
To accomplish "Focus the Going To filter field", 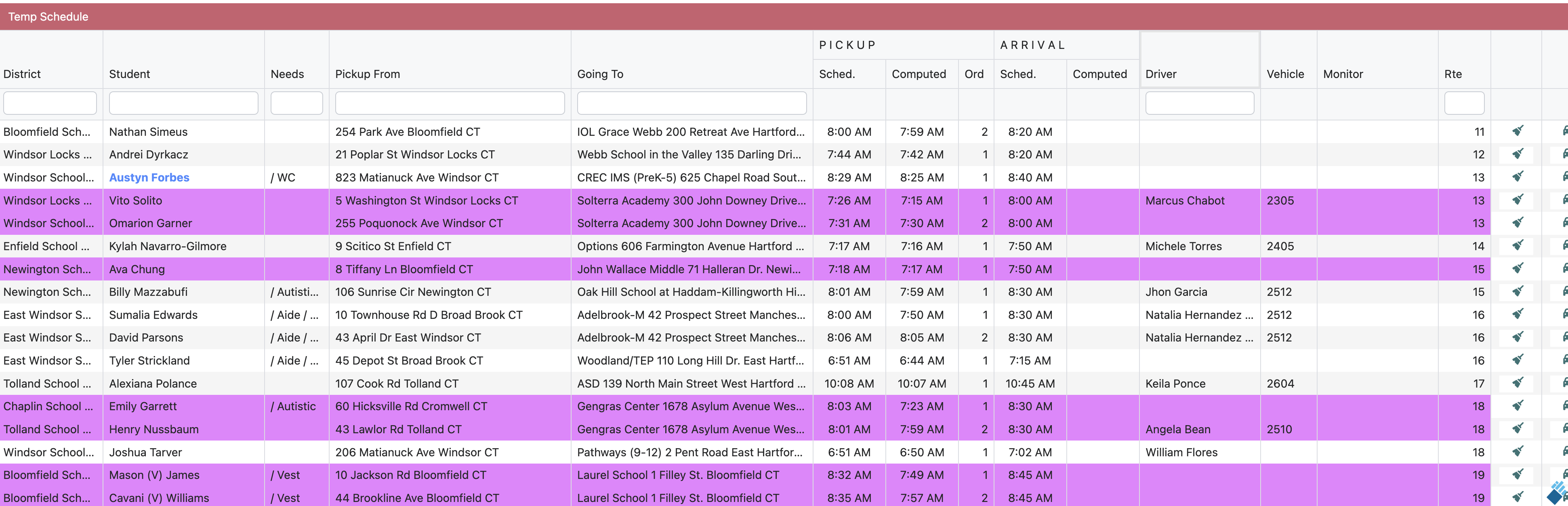I will (692, 103).
